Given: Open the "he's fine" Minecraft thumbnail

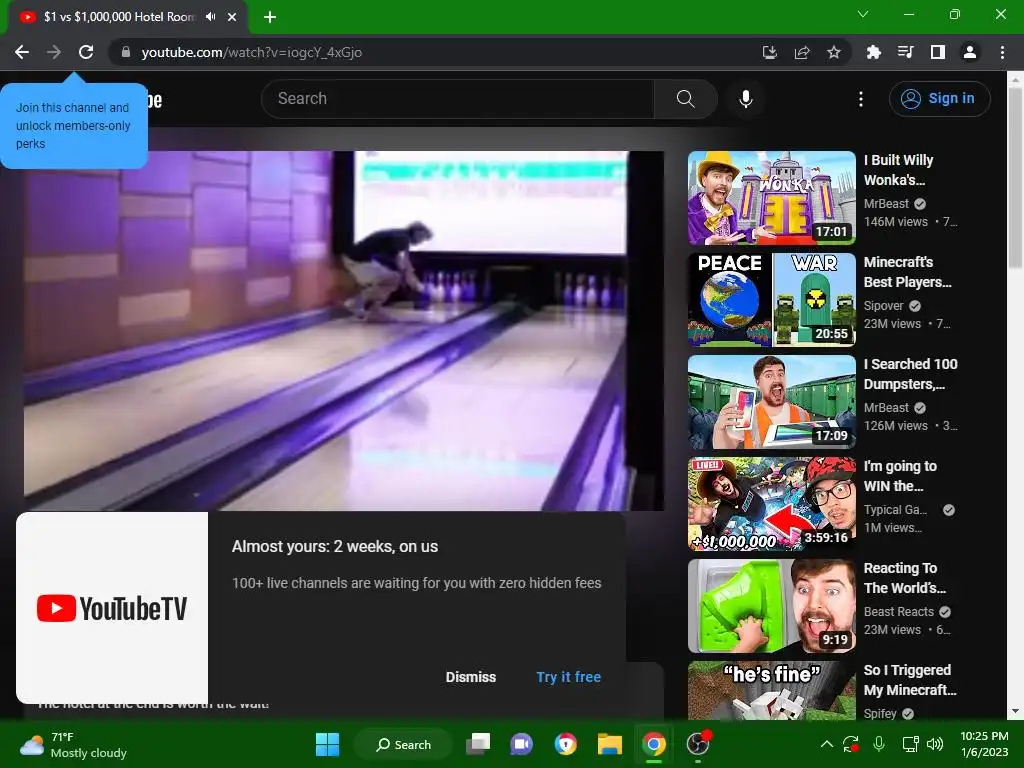Looking at the screenshot, I should click(x=771, y=690).
